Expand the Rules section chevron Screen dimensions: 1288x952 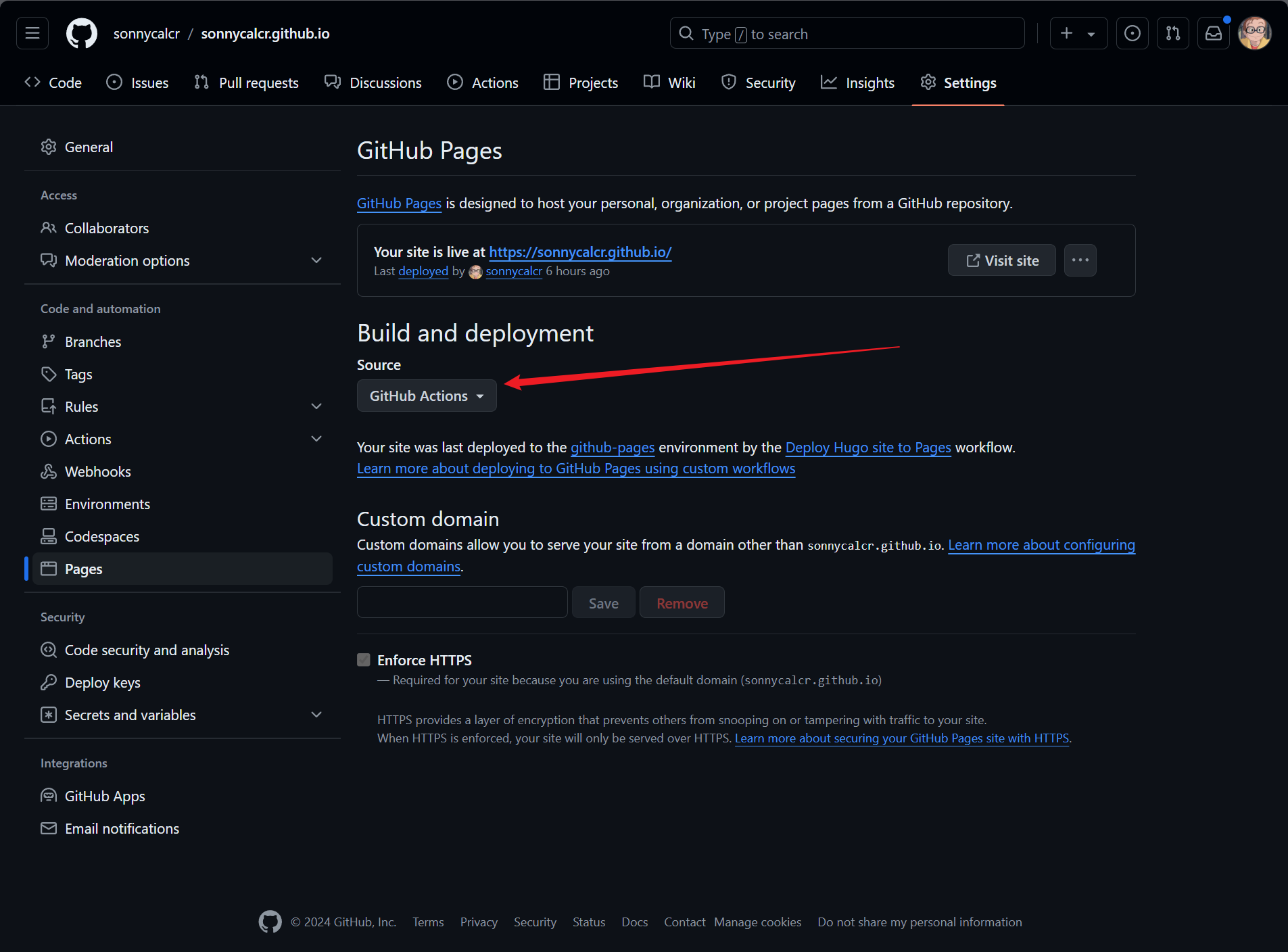point(316,406)
